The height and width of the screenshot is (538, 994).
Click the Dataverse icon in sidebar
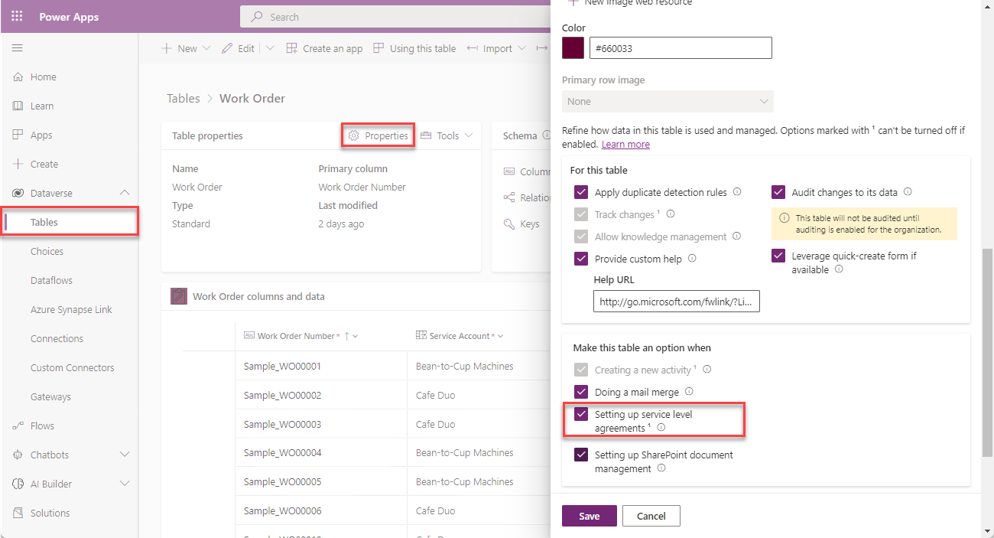pyautogui.click(x=18, y=193)
